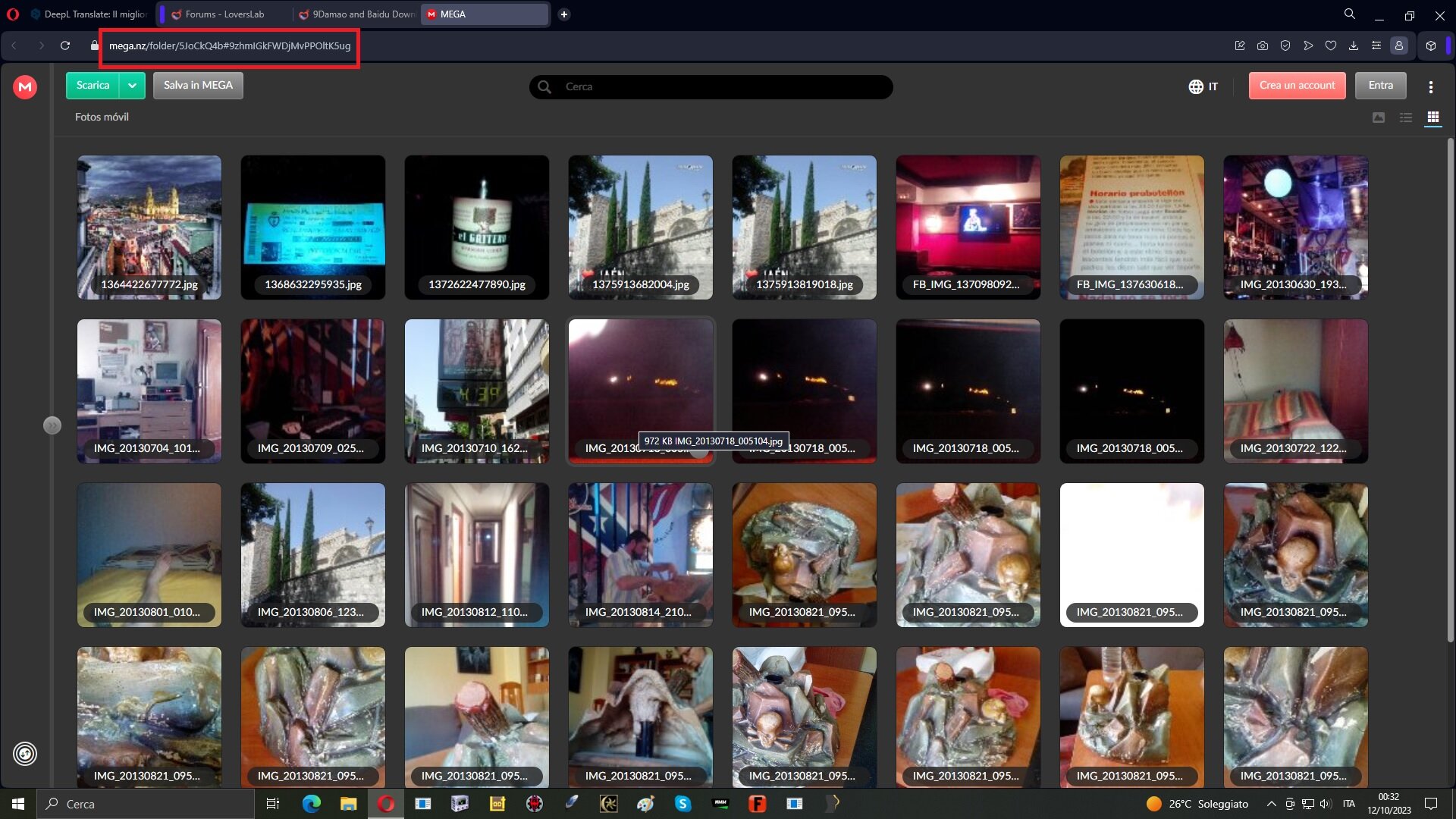Expand the left sidebar panel arrow
Viewport: 1456px width, 819px height.
[52, 425]
